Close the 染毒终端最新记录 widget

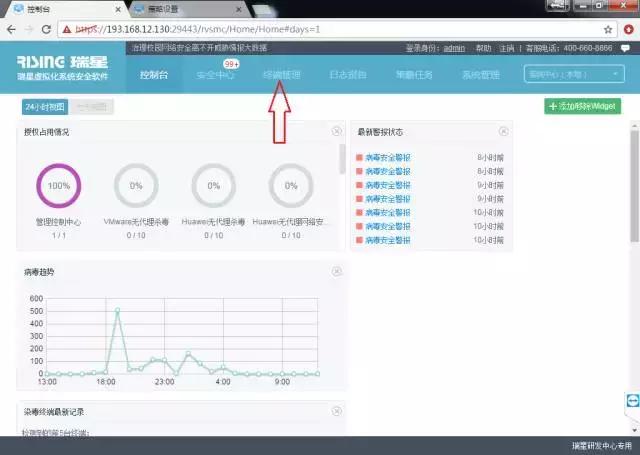coord(336,411)
